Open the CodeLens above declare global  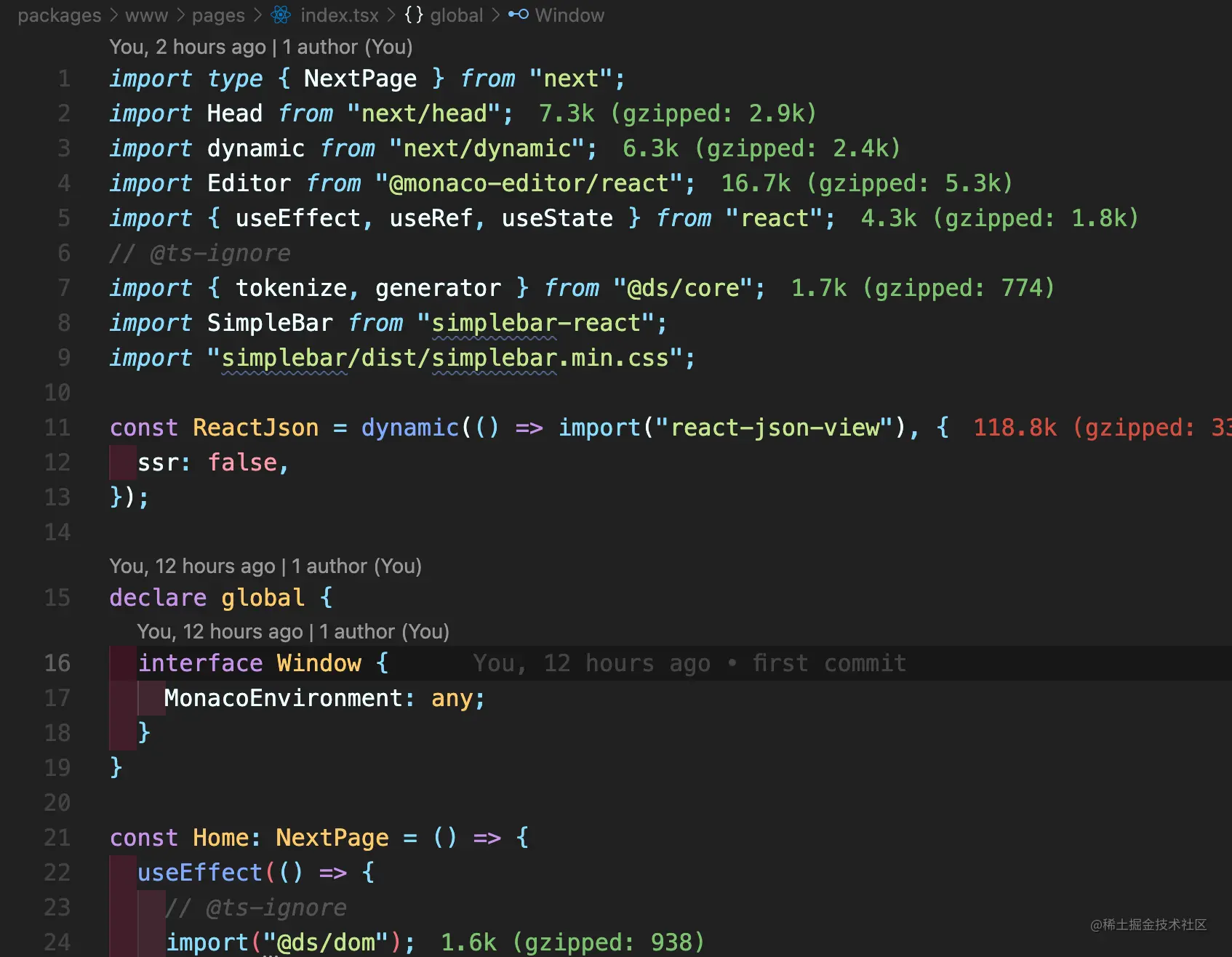[265, 566]
